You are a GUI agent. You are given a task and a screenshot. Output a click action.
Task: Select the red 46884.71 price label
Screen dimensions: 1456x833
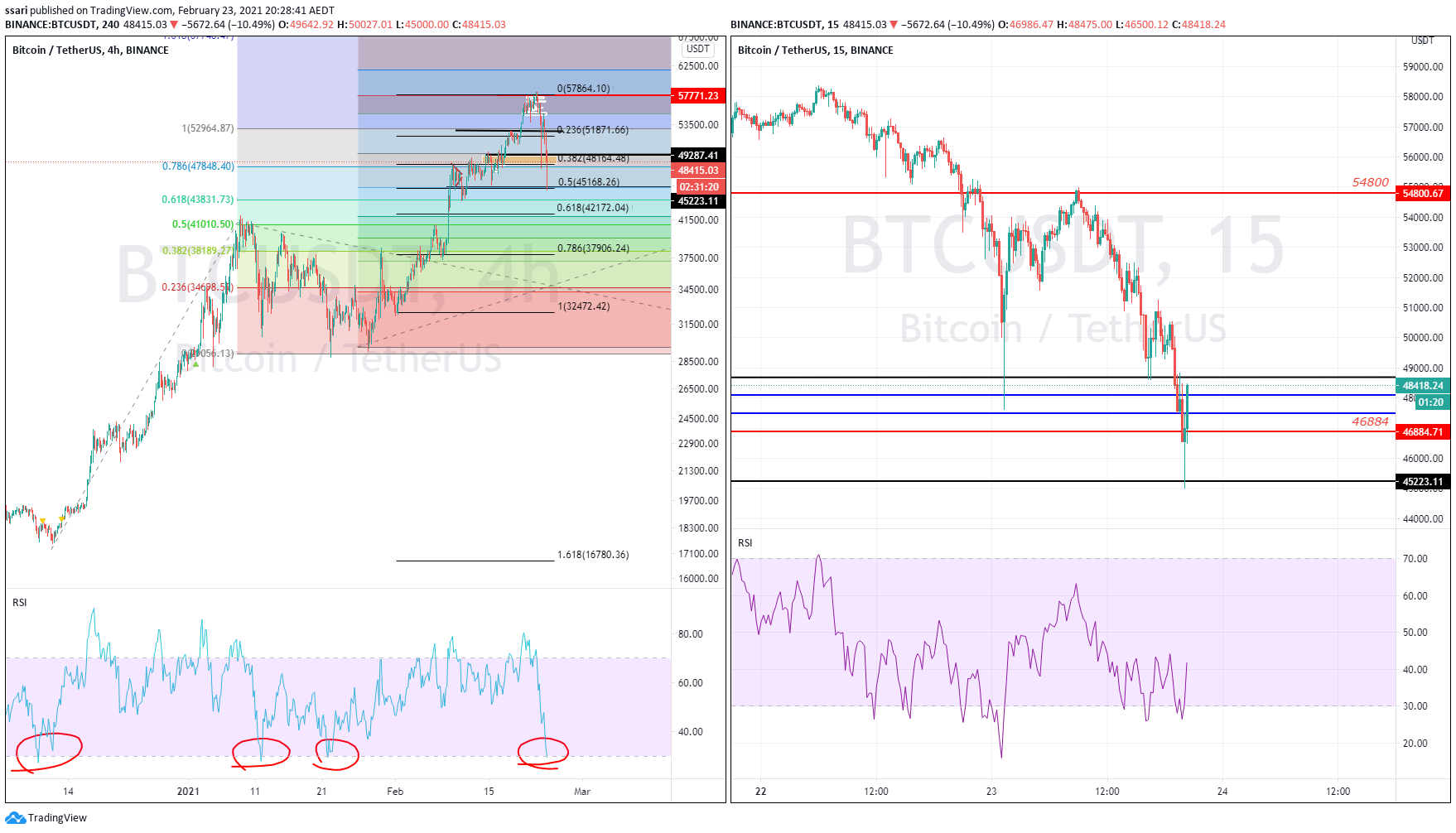click(x=1423, y=432)
